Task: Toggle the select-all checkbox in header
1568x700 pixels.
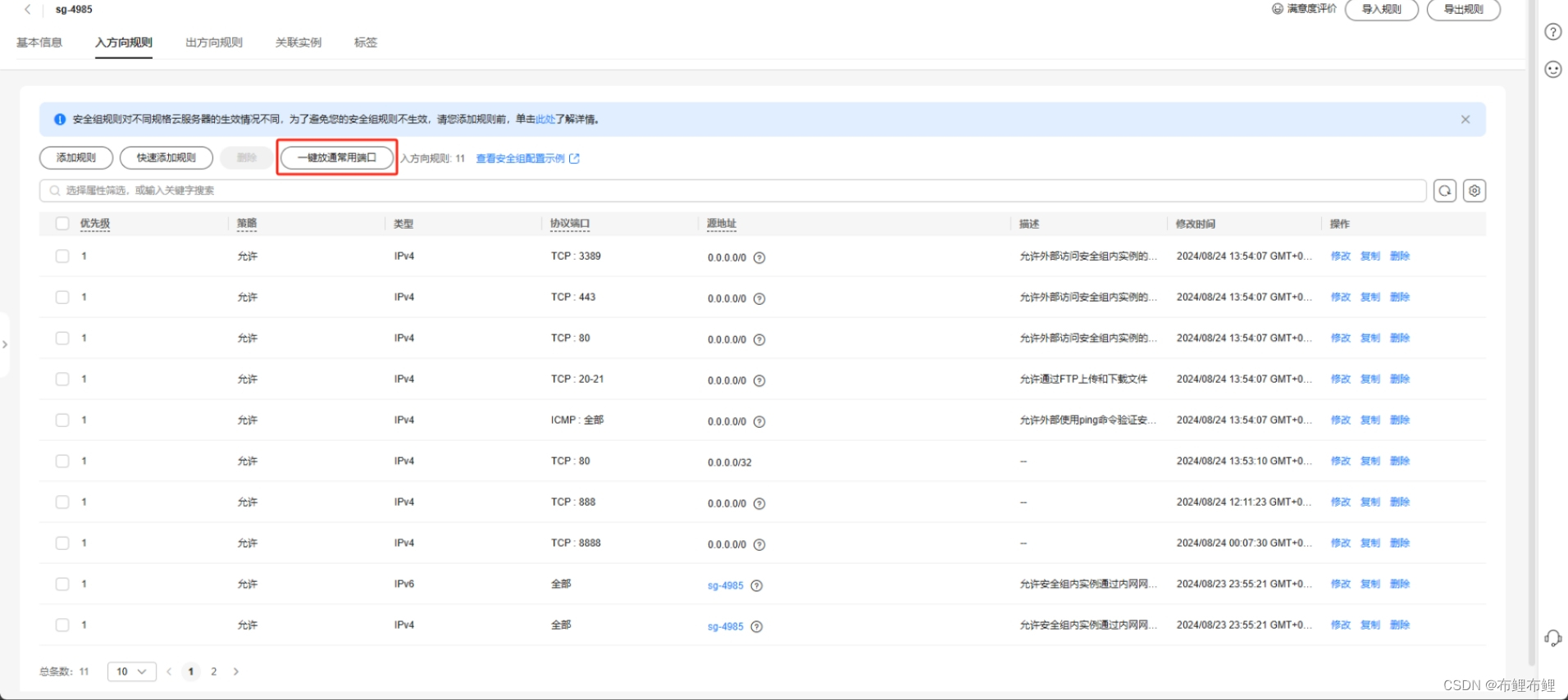Action: (x=62, y=223)
